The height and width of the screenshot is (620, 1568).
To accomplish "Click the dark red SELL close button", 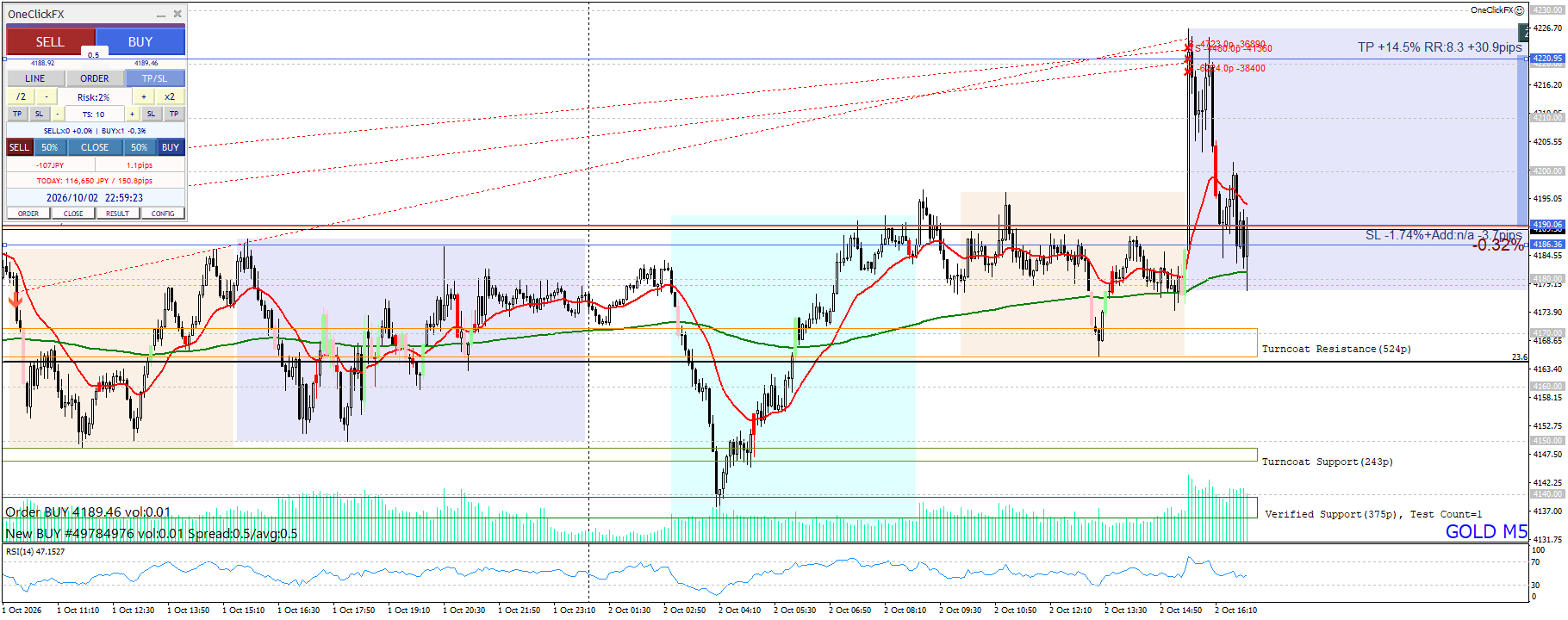I will pos(19,147).
